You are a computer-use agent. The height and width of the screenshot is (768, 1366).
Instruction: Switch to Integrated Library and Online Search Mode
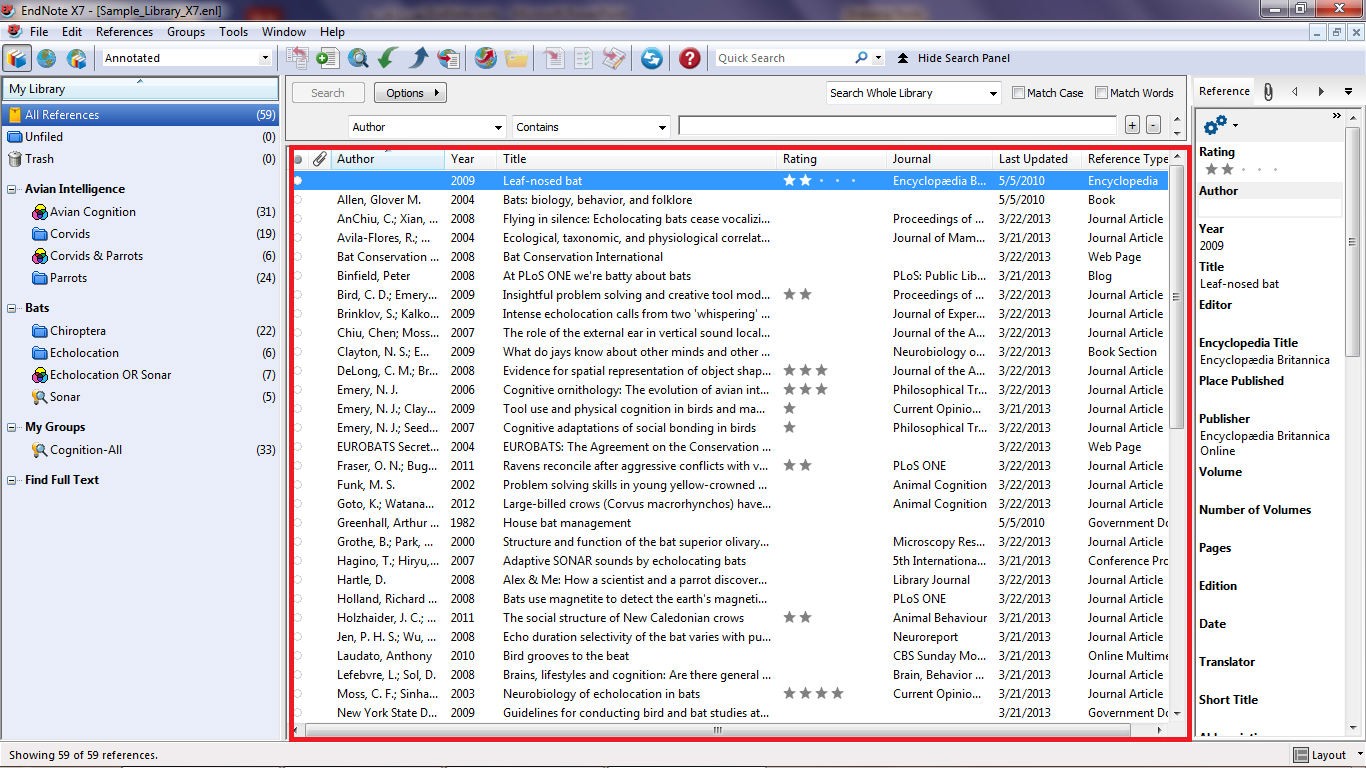pyautogui.click(x=76, y=58)
